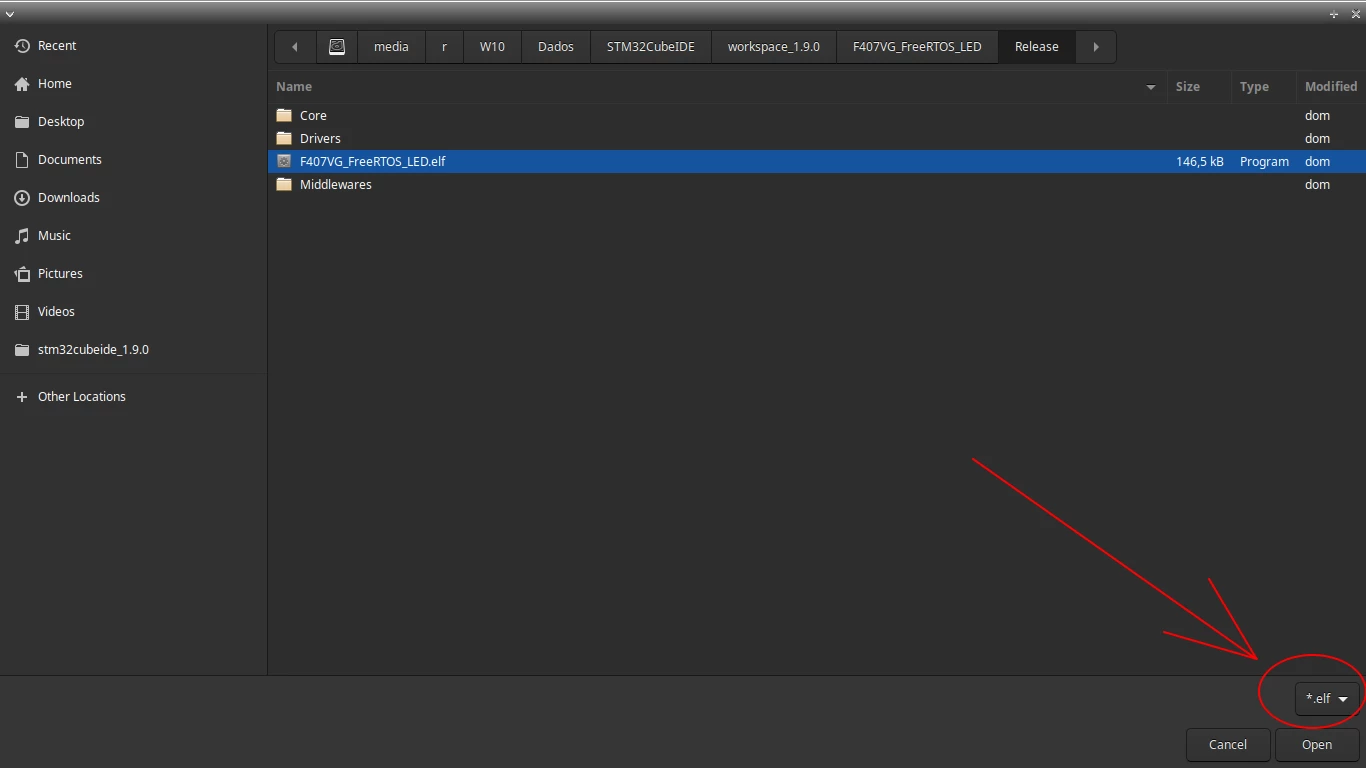Close the file chooser window
1366x768 pixels.
click(x=1355, y=14)
